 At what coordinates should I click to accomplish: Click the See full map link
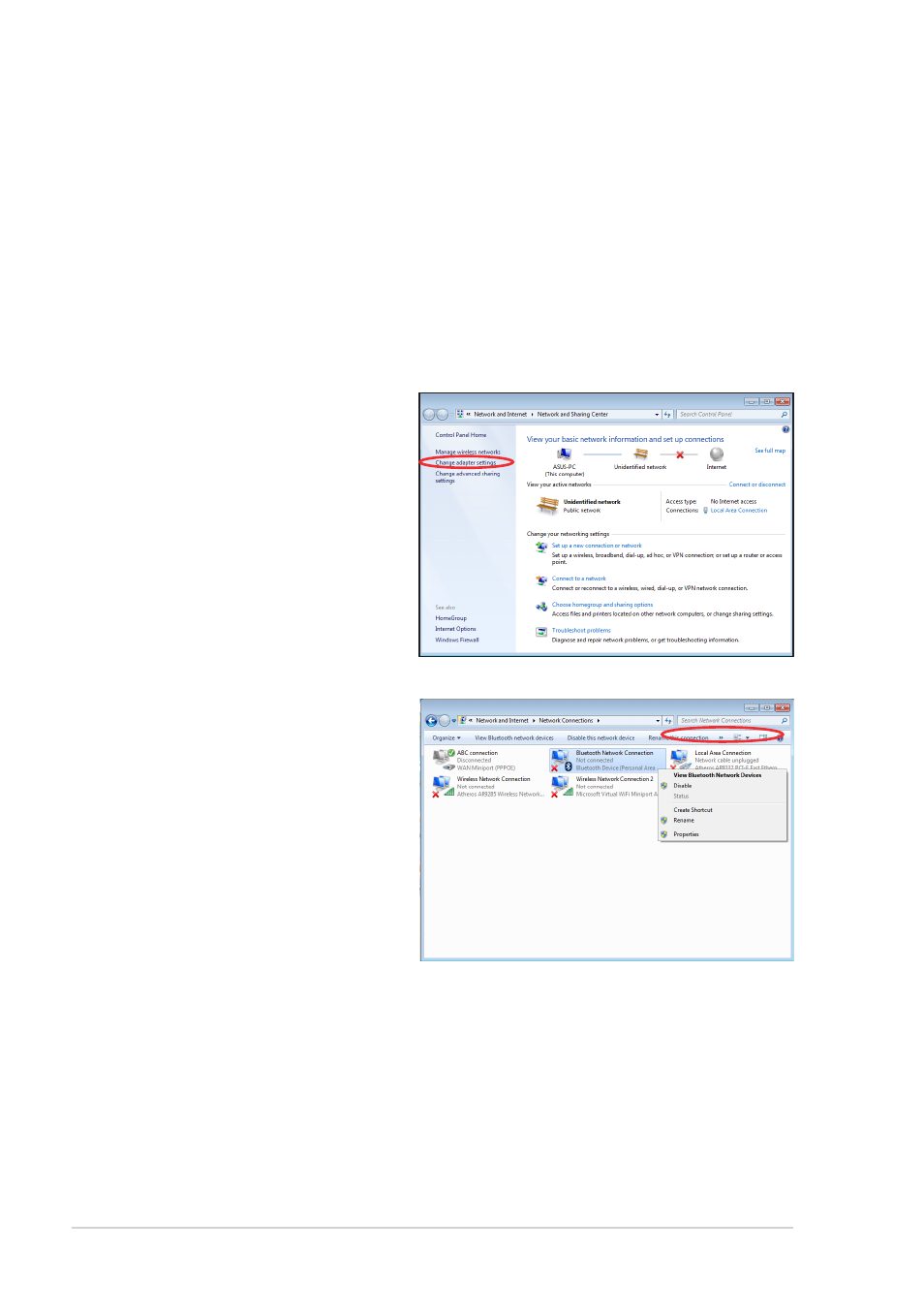coord(770,451)
